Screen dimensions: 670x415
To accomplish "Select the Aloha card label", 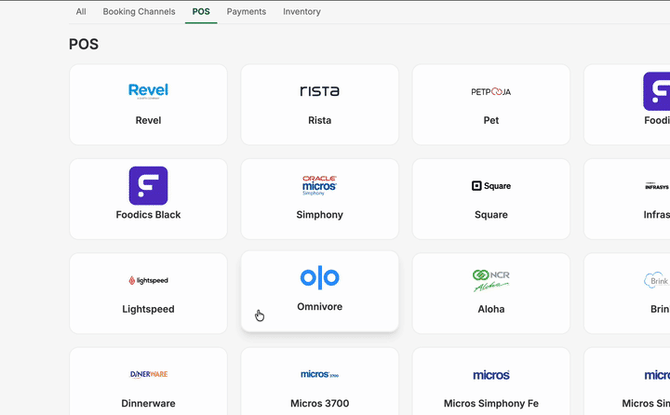I will pos(491,309).
